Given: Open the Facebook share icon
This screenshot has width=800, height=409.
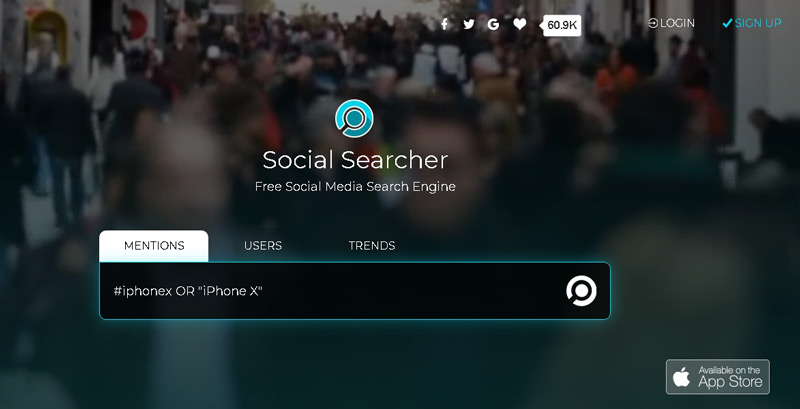Looking at the screenshot, I should (x=444, y=24).
